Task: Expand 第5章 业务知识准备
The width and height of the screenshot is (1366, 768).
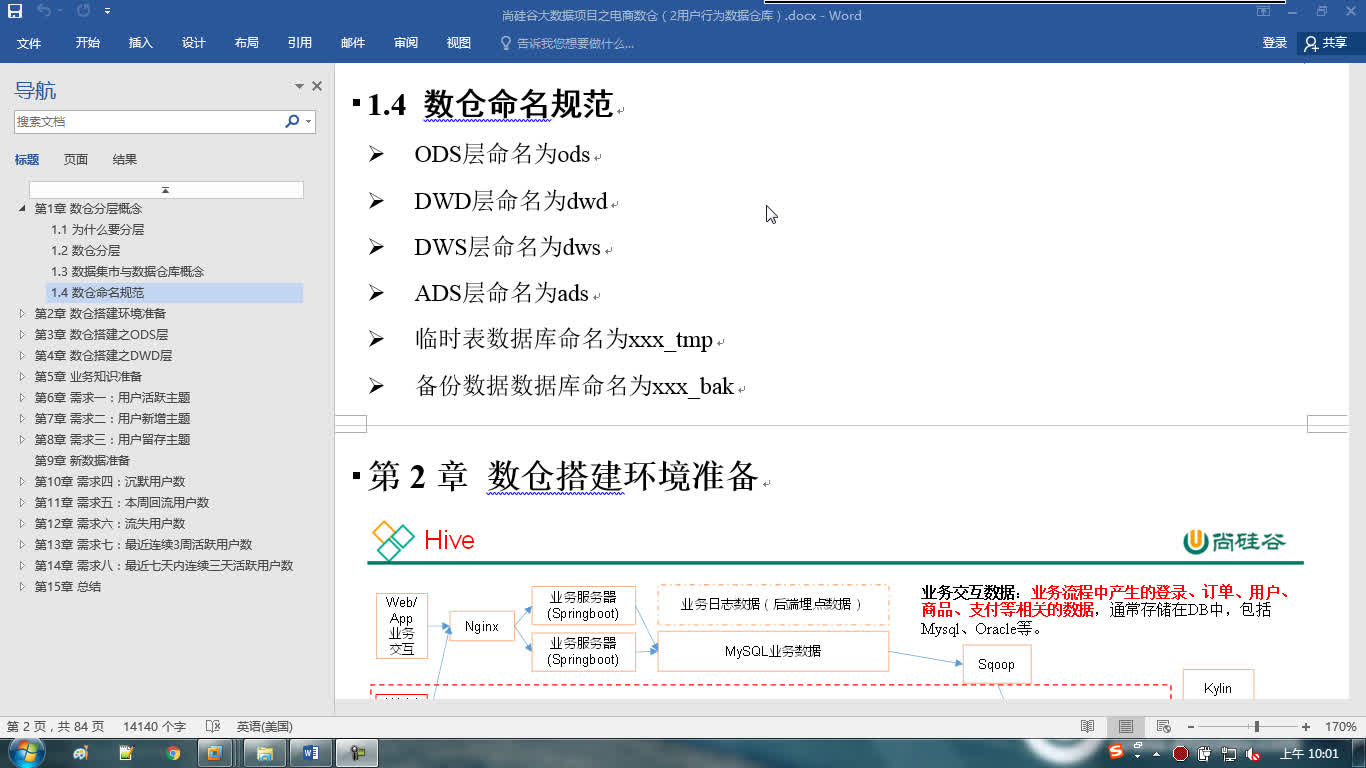Action: click(x=22, y=376)
